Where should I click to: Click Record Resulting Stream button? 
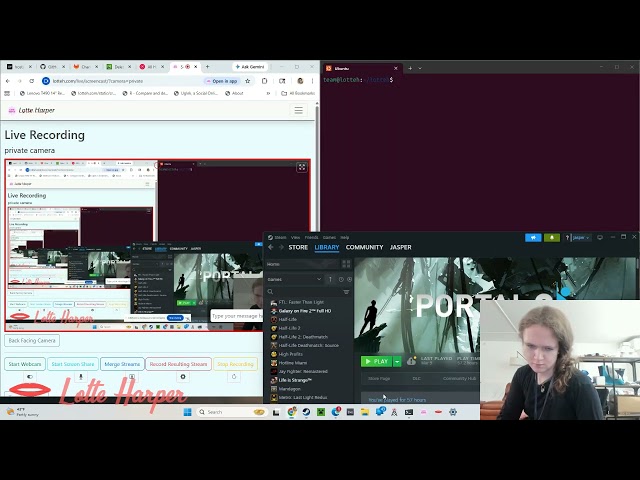pos(178,364)
